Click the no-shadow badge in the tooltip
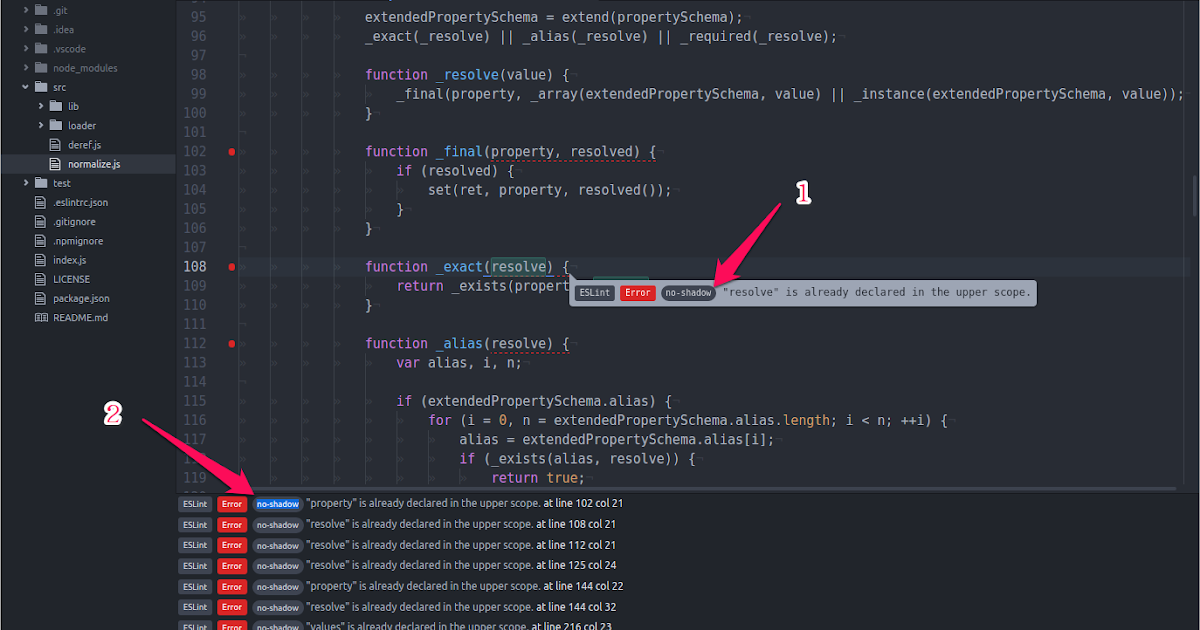 point(688,293)
